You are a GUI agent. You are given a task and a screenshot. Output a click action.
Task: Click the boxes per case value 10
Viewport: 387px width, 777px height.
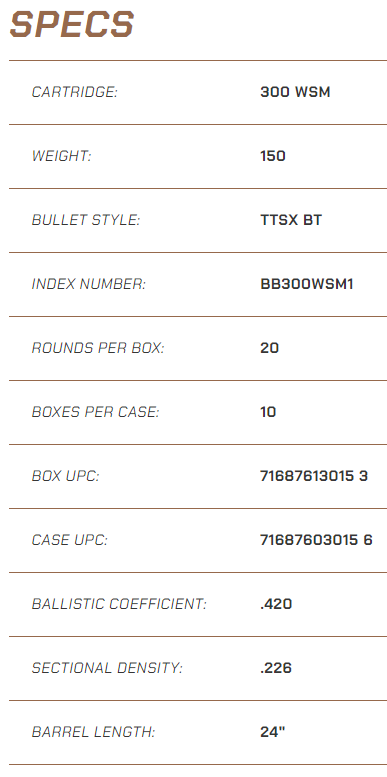(268, 412)
